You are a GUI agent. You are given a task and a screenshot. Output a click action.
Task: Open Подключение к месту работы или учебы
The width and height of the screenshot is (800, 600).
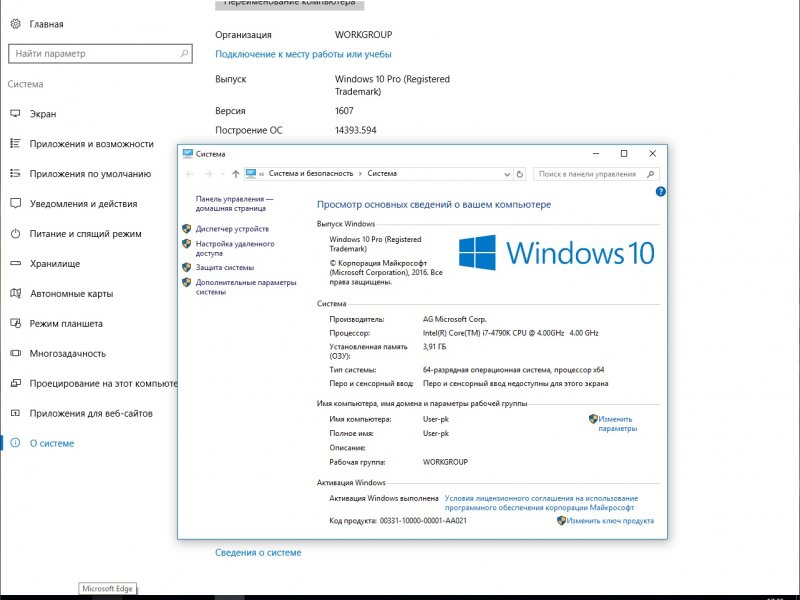tap(303, 54)
